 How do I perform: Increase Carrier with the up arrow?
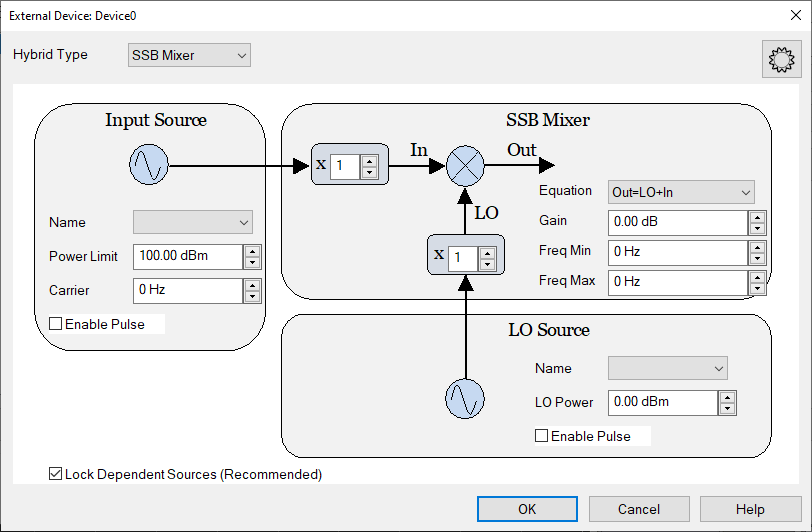point(252,285)
